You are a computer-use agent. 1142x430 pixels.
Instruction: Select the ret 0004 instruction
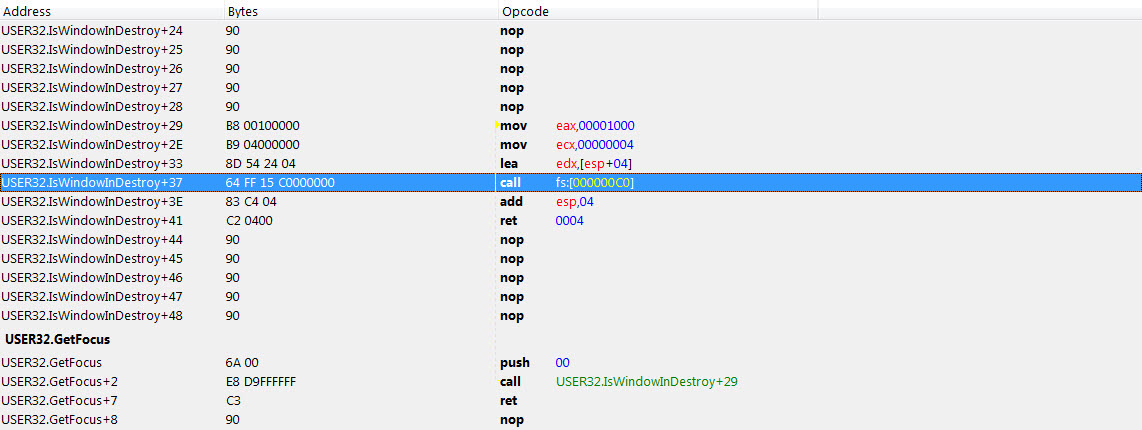pyautogui.click(x=541, y=221)
